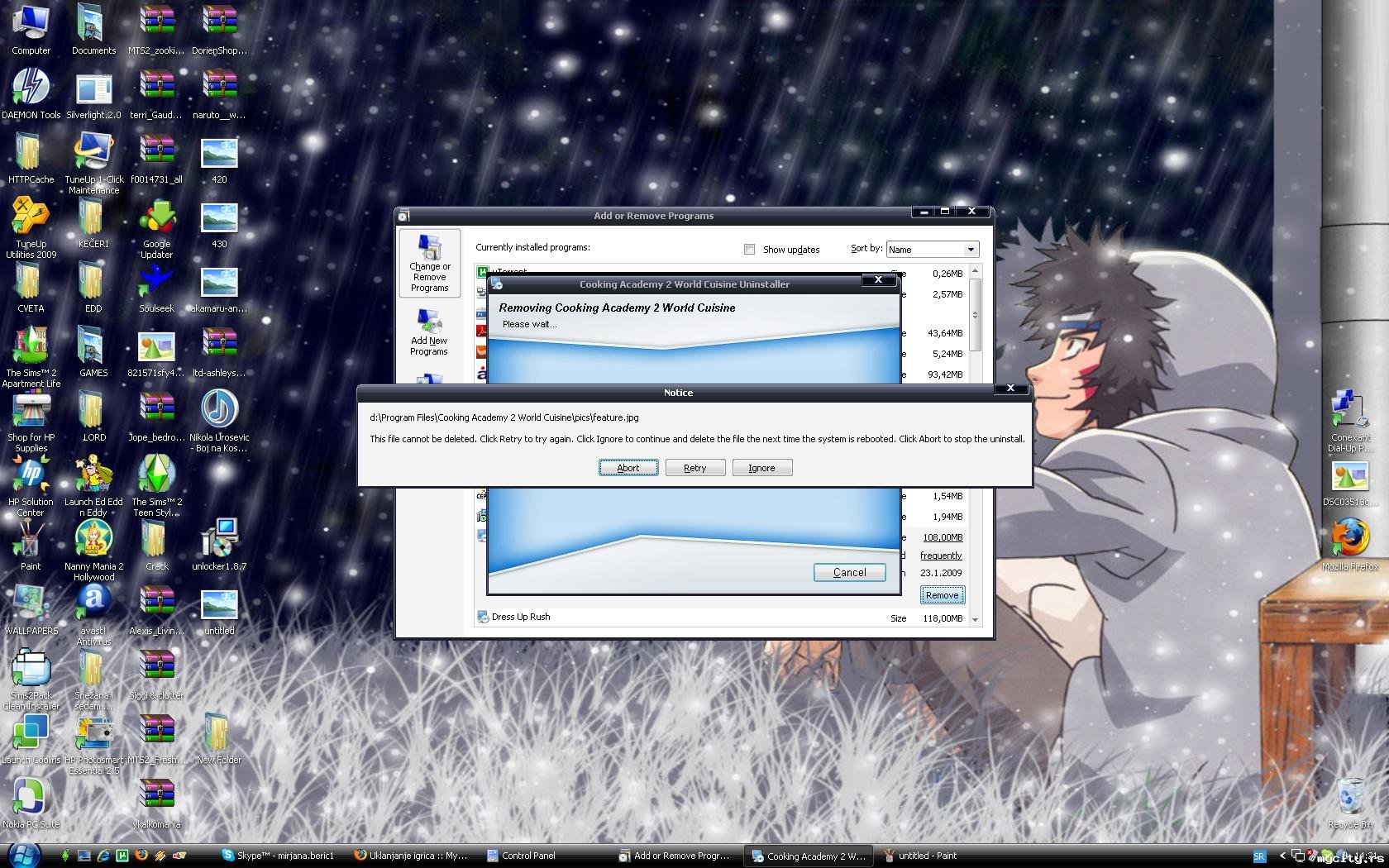This screenshot has height=868, width=1389.
Task: Open the HTTPCache folder icon
Action: tap(31, 159)
